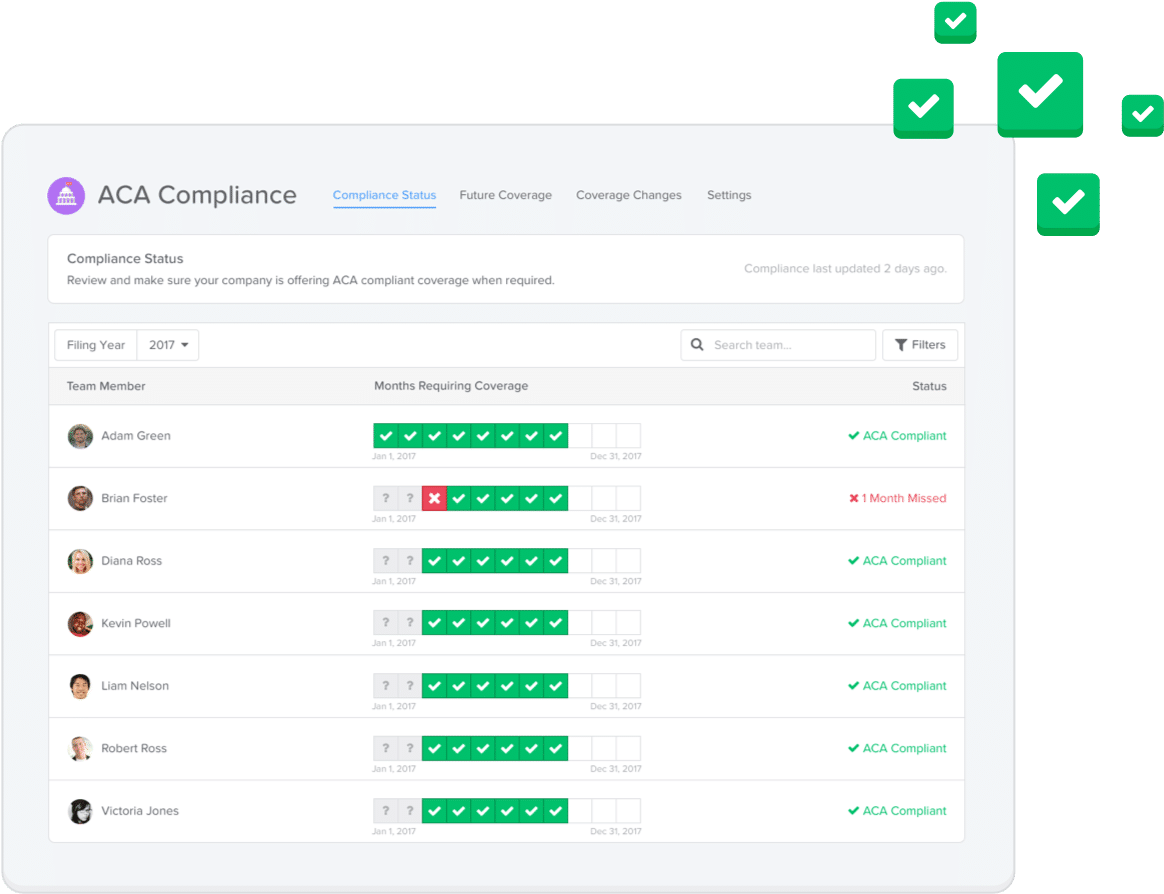1164x894 pixels.
Task: Click Adam Green's ACA Compliant status
Action: tap(897, 436)
